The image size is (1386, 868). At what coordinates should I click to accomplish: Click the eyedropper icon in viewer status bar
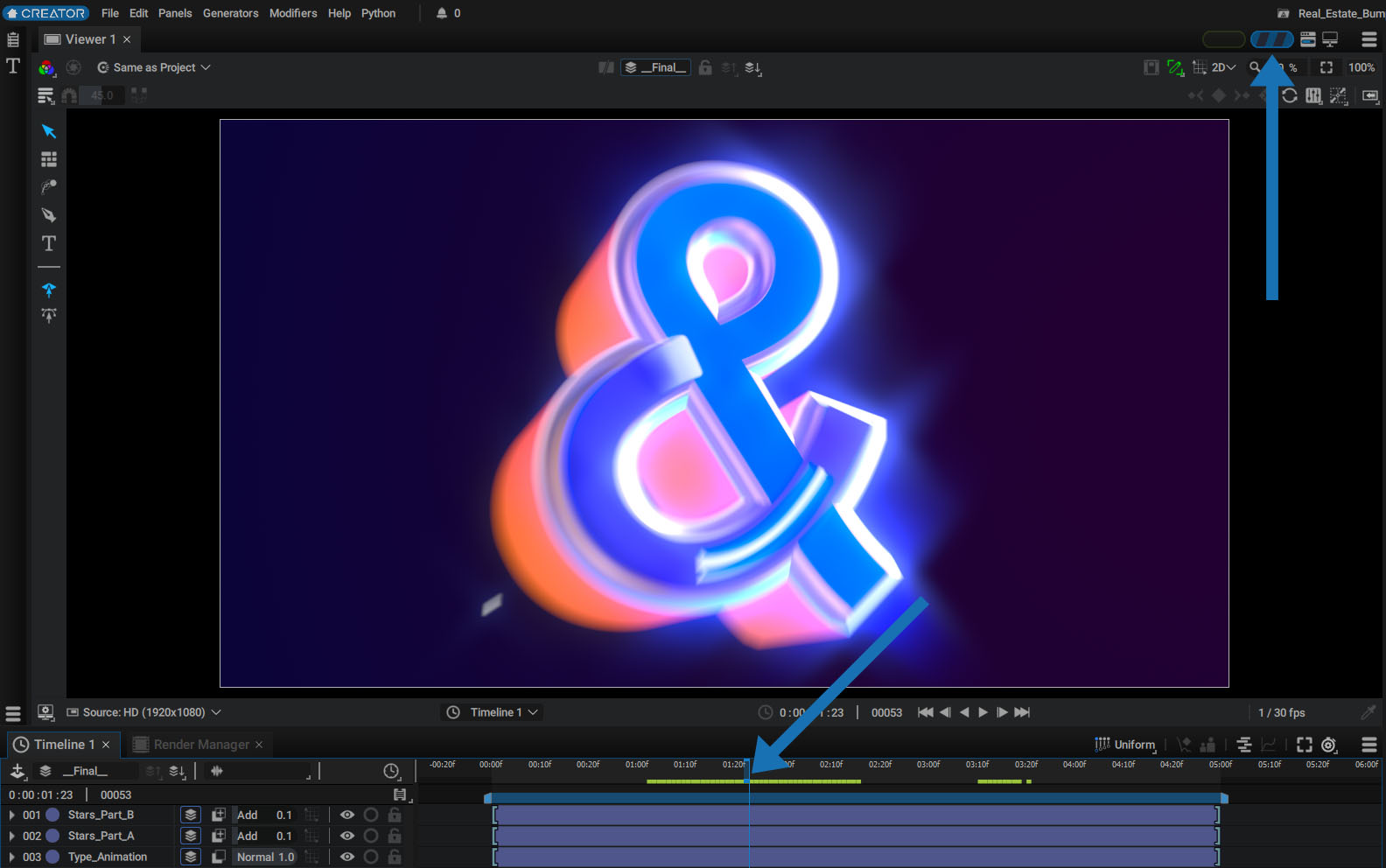click(x=1369, y=712)
